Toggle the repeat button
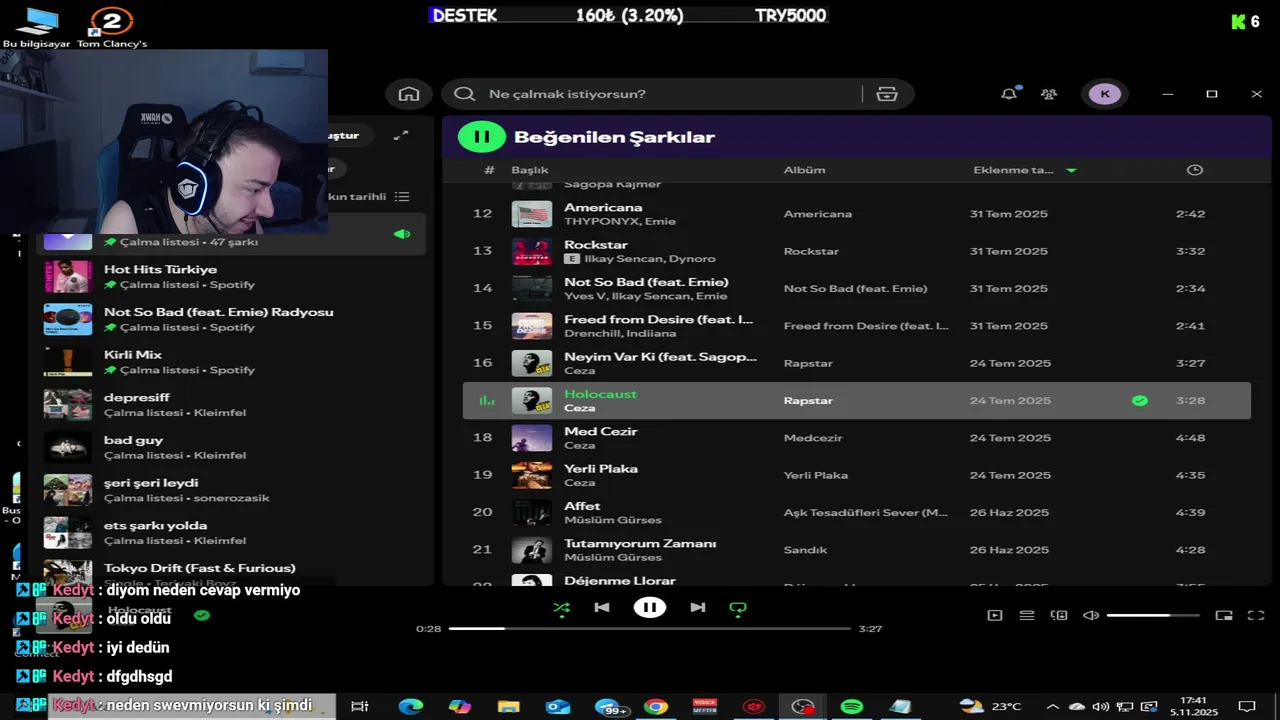 [x=738, y=607]
